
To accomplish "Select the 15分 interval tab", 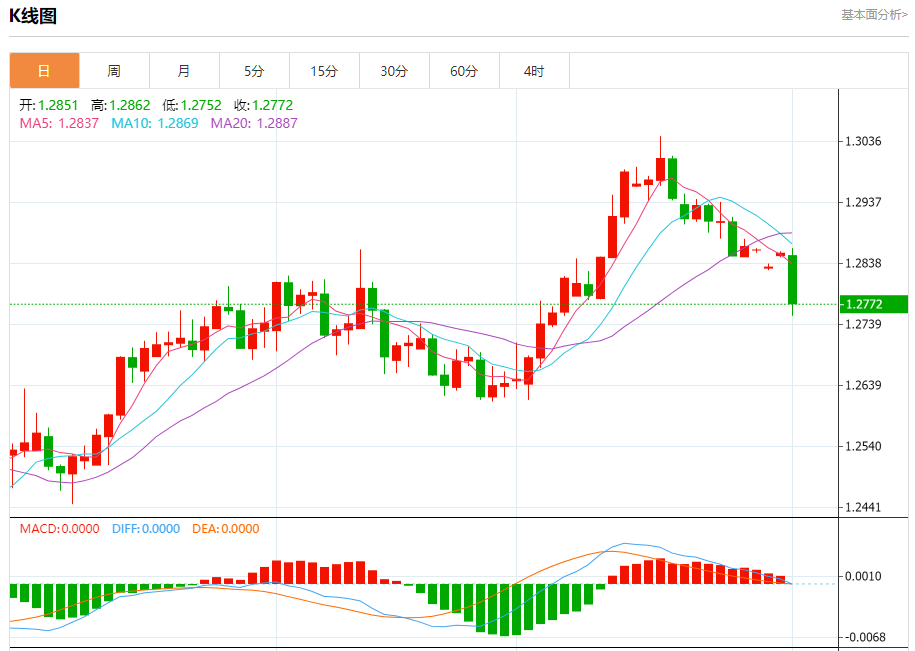I will tap(324, 71).
